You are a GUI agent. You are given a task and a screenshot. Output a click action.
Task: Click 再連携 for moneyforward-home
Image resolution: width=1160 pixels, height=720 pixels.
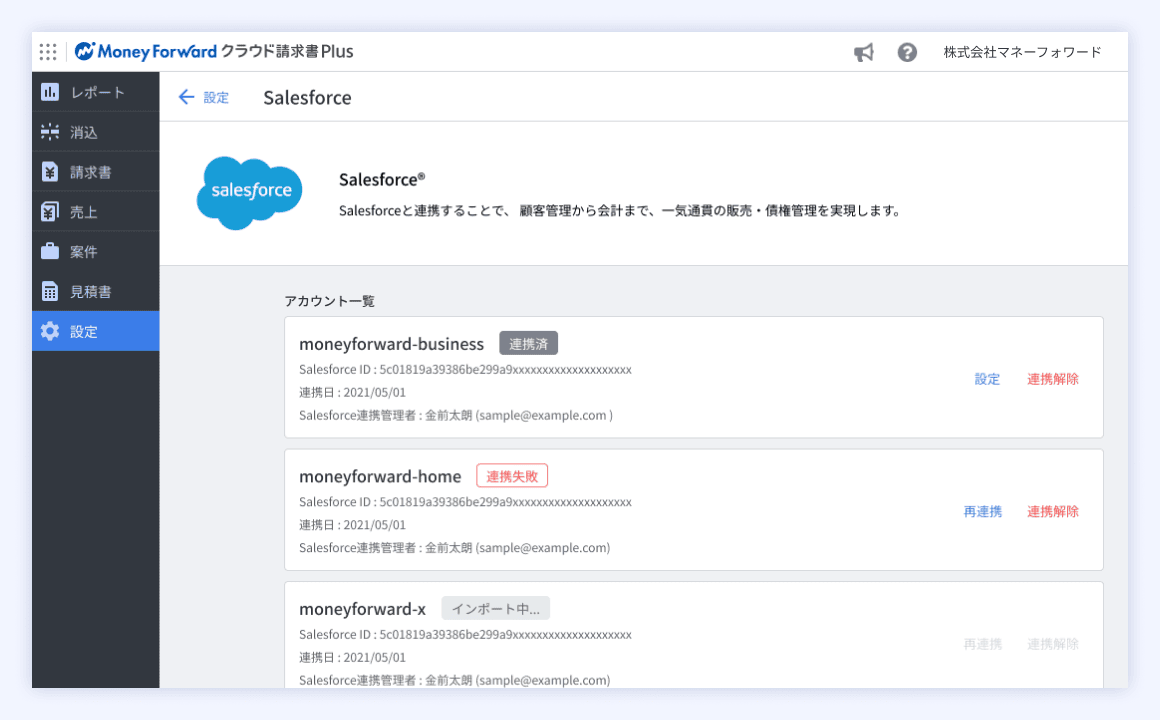point(982,511)
